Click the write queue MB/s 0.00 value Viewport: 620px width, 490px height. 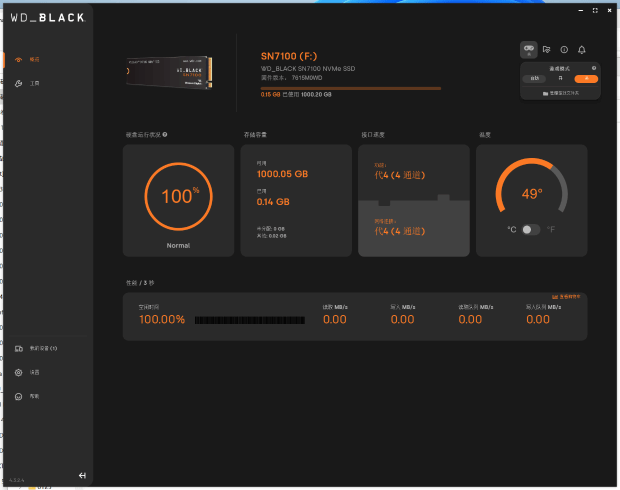538,320
